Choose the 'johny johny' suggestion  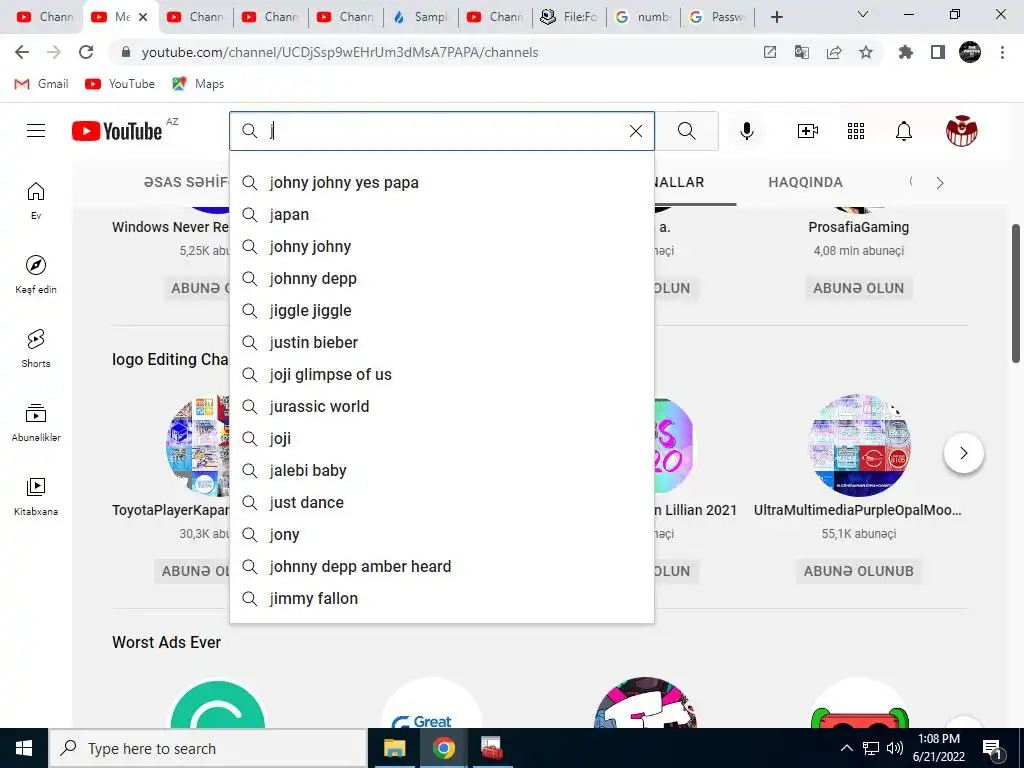coord(442,247)
